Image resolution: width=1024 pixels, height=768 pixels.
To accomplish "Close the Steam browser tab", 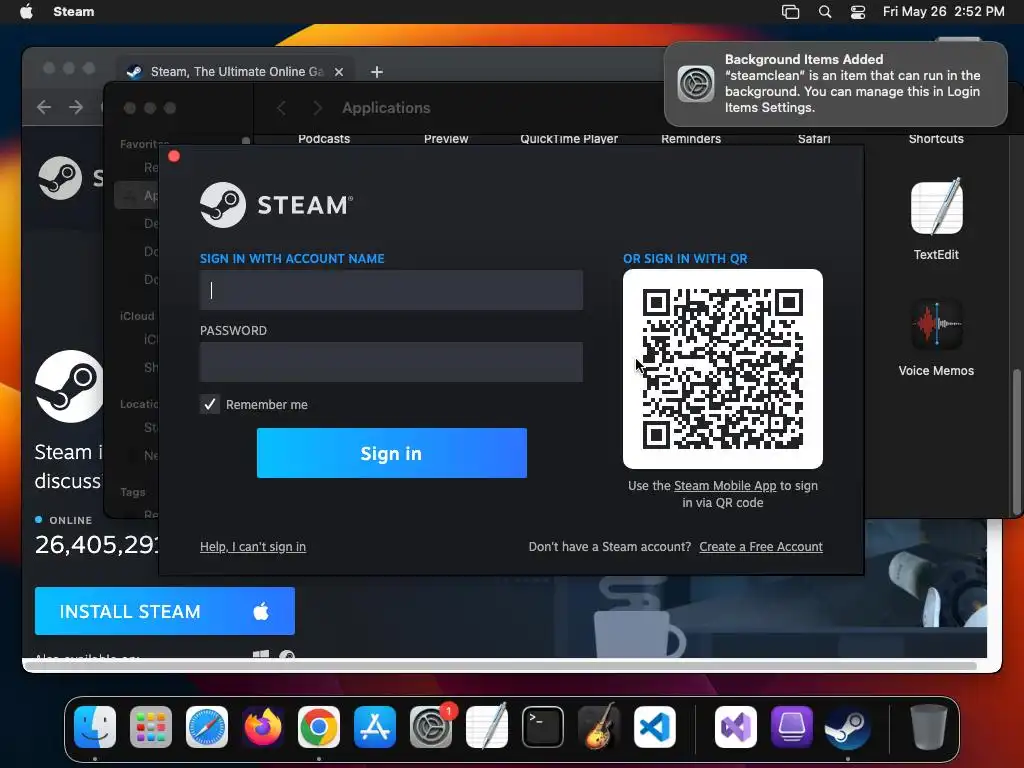I will pos(339,72).
